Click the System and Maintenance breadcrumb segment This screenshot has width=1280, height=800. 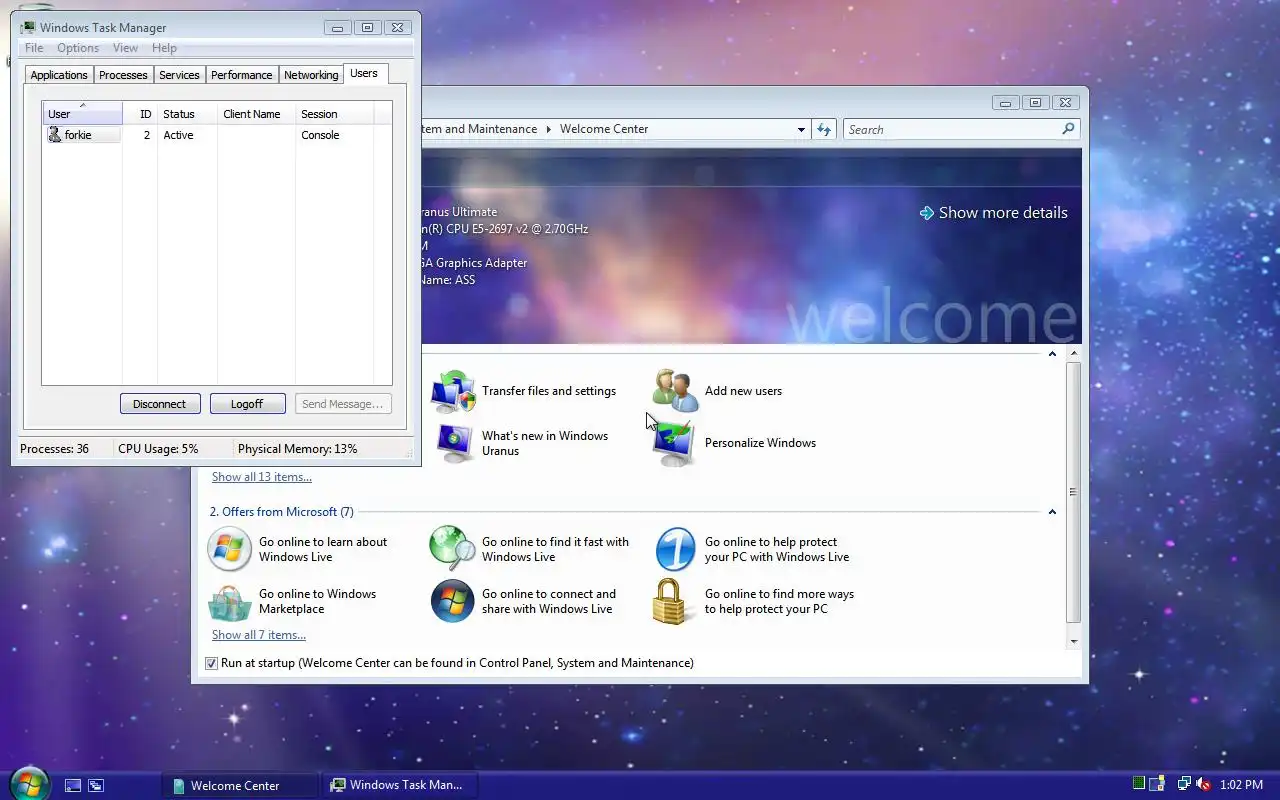coord(479,129)
